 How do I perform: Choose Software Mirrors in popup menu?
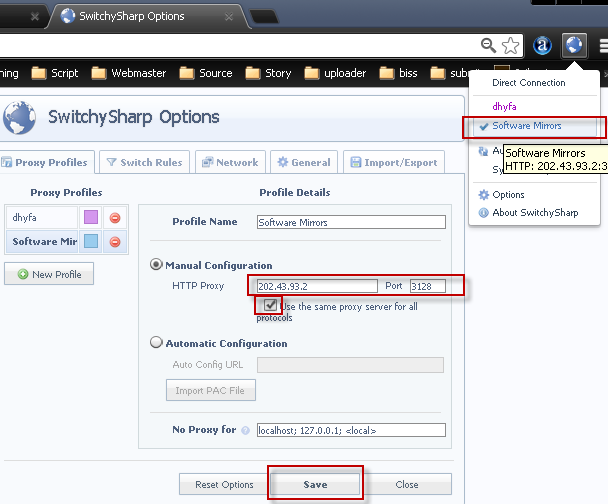[535, 126]
